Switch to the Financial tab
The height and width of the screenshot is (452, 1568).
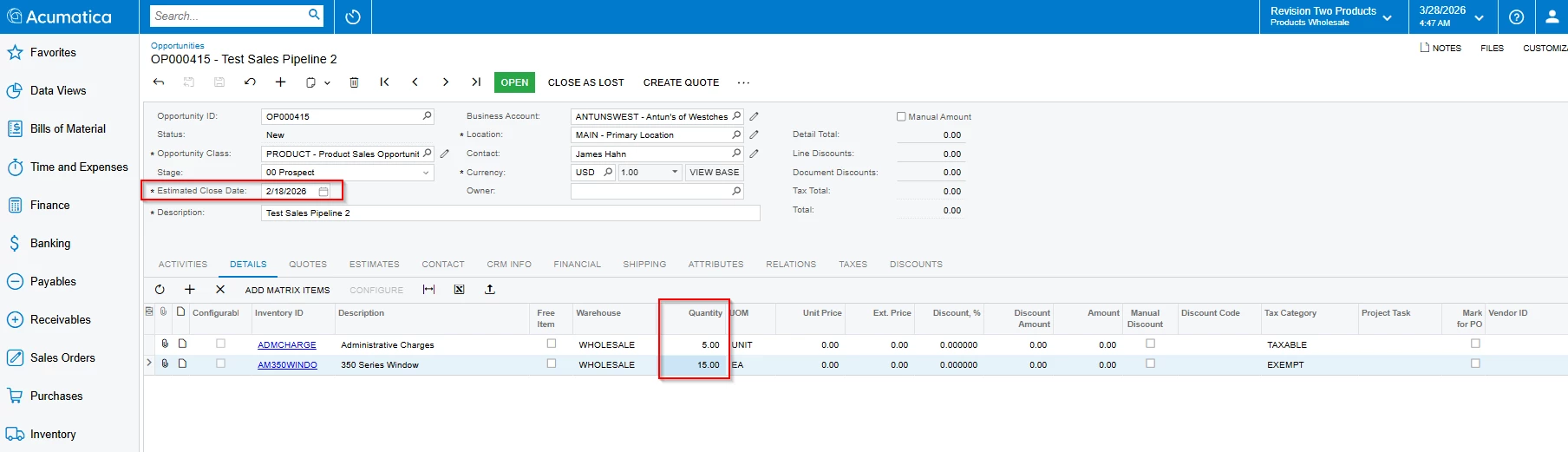pyautogui.click(x=578, y=264)
